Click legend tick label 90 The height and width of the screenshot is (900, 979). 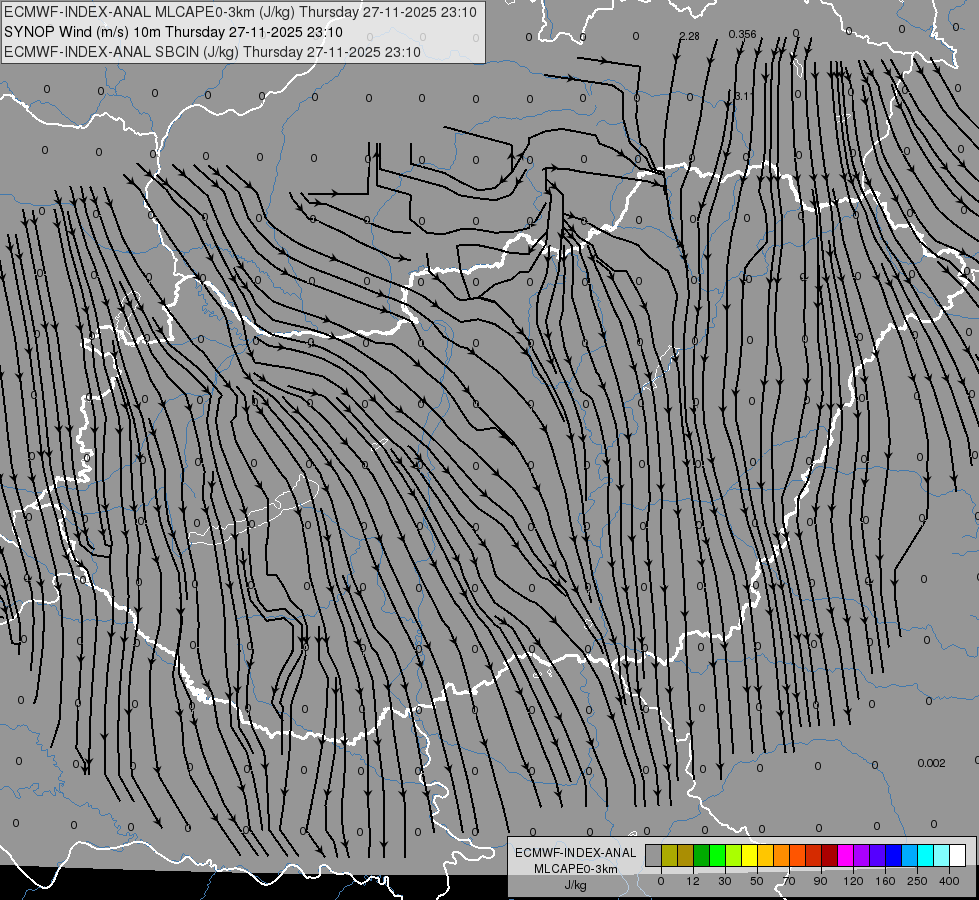820,881
